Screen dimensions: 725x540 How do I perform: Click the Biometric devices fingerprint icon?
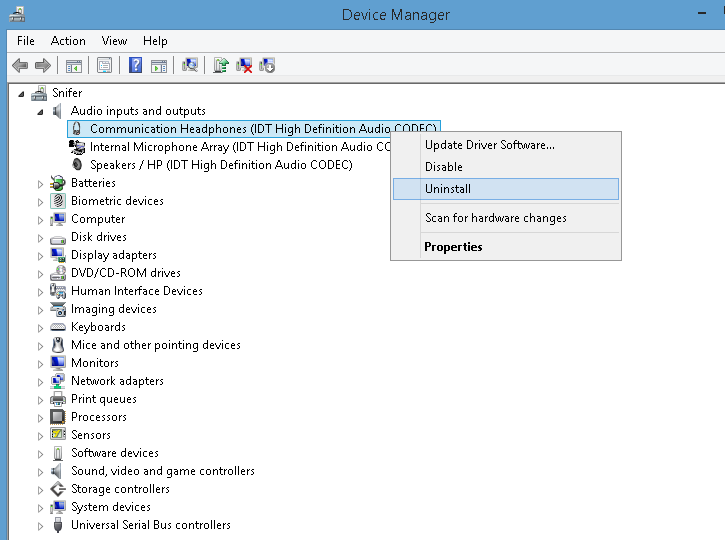[58, 201]
